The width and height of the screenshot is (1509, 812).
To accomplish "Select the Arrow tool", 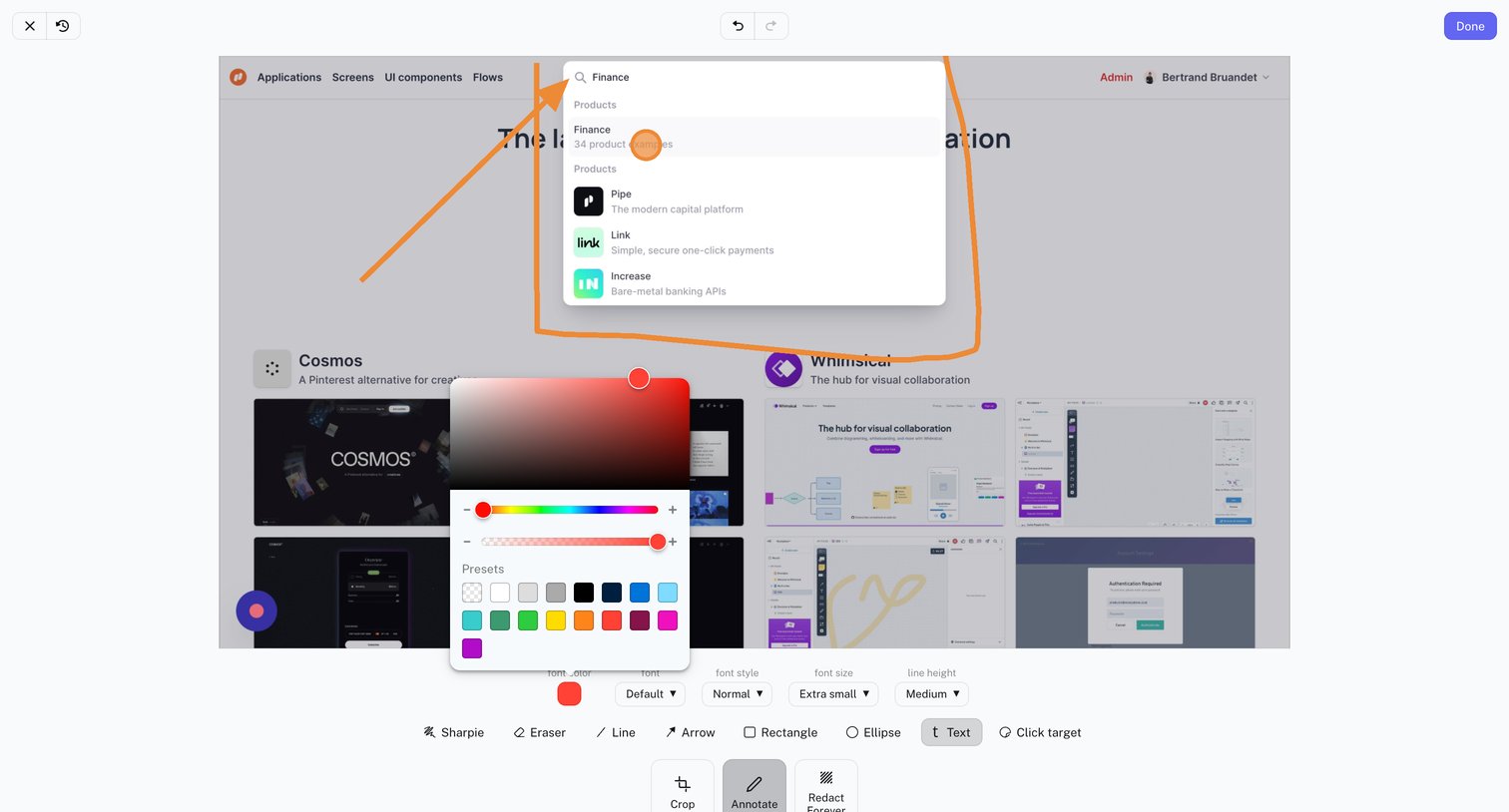I will (x=691, y=732).
